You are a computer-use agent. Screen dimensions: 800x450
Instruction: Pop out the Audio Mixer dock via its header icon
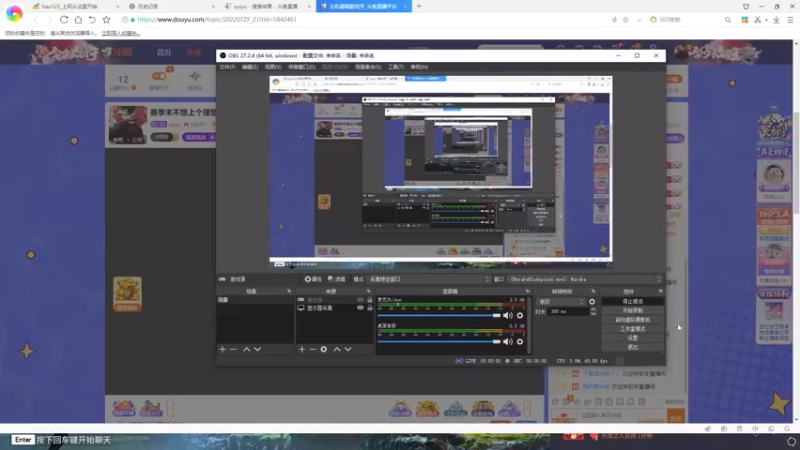point(528,291)
